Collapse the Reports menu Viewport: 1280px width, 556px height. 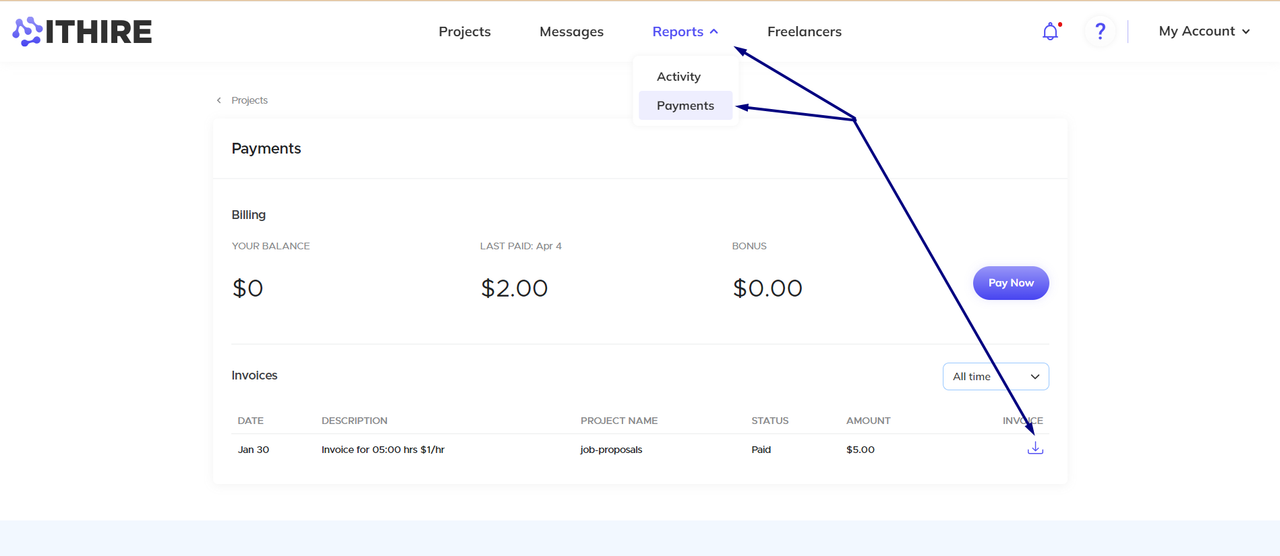pos(685,32)
